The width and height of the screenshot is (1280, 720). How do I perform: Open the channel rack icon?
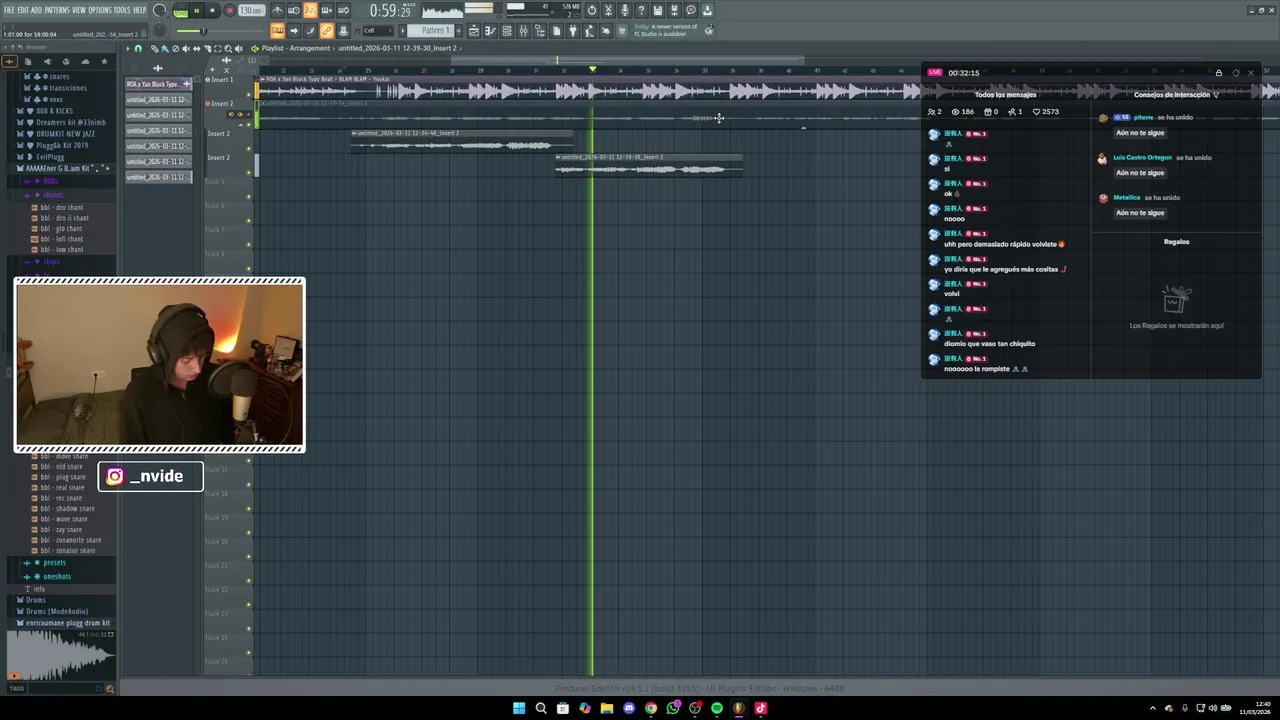tap(507, 30)
